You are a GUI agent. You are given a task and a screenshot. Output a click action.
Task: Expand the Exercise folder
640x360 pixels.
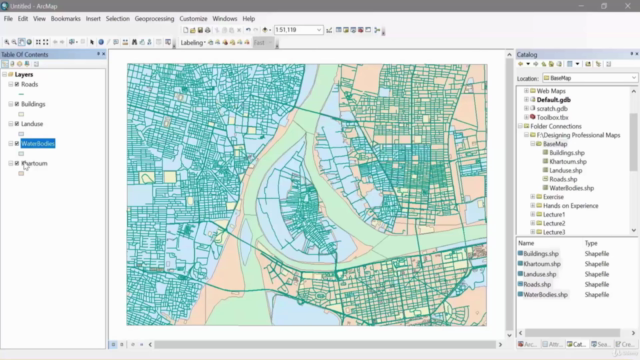532,197
